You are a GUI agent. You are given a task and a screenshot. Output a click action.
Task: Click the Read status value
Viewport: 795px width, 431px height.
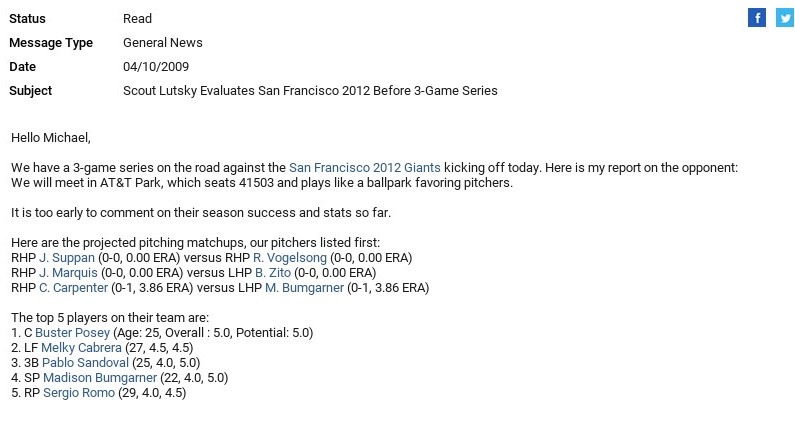click(137, 19)
